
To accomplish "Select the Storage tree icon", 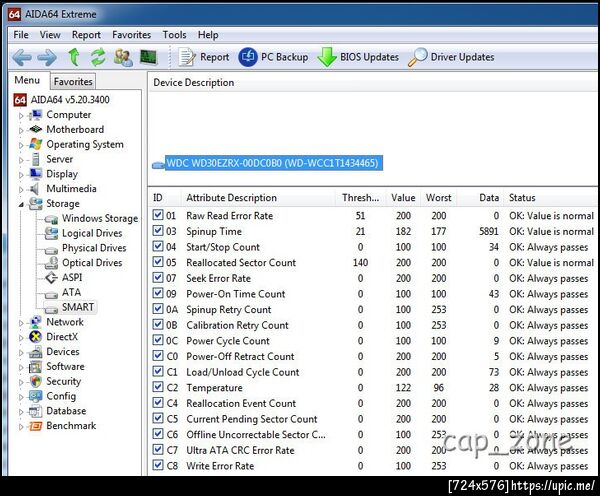I will [36, 204].
